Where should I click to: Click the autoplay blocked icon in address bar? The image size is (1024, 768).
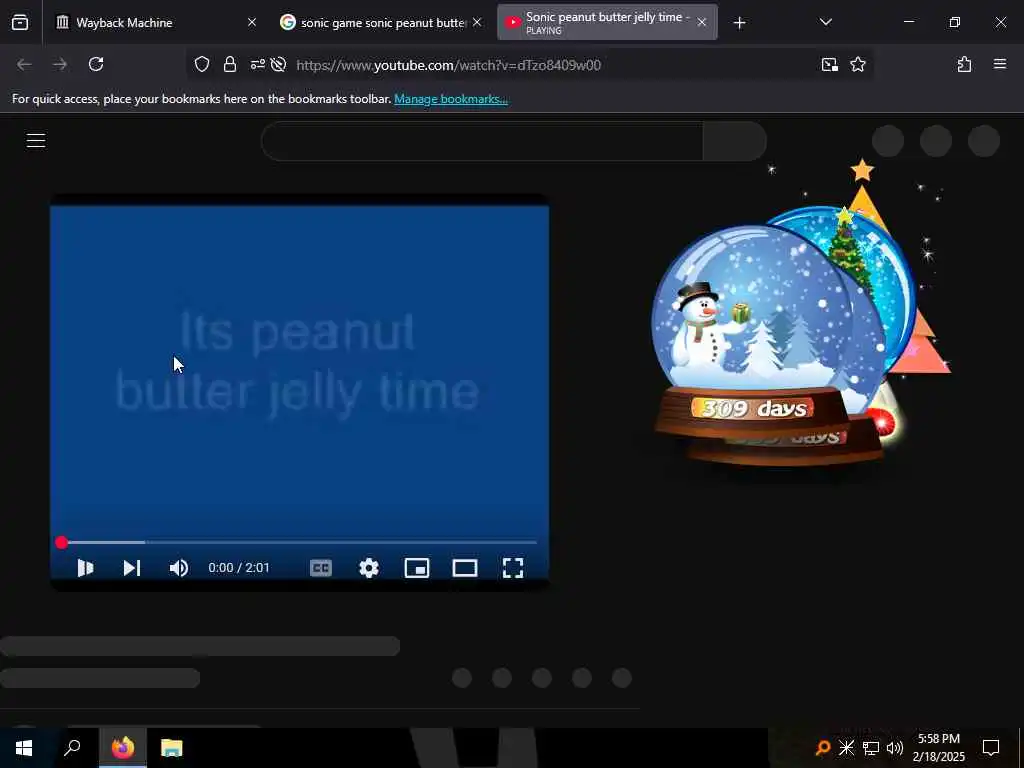[x=279, y=64]
